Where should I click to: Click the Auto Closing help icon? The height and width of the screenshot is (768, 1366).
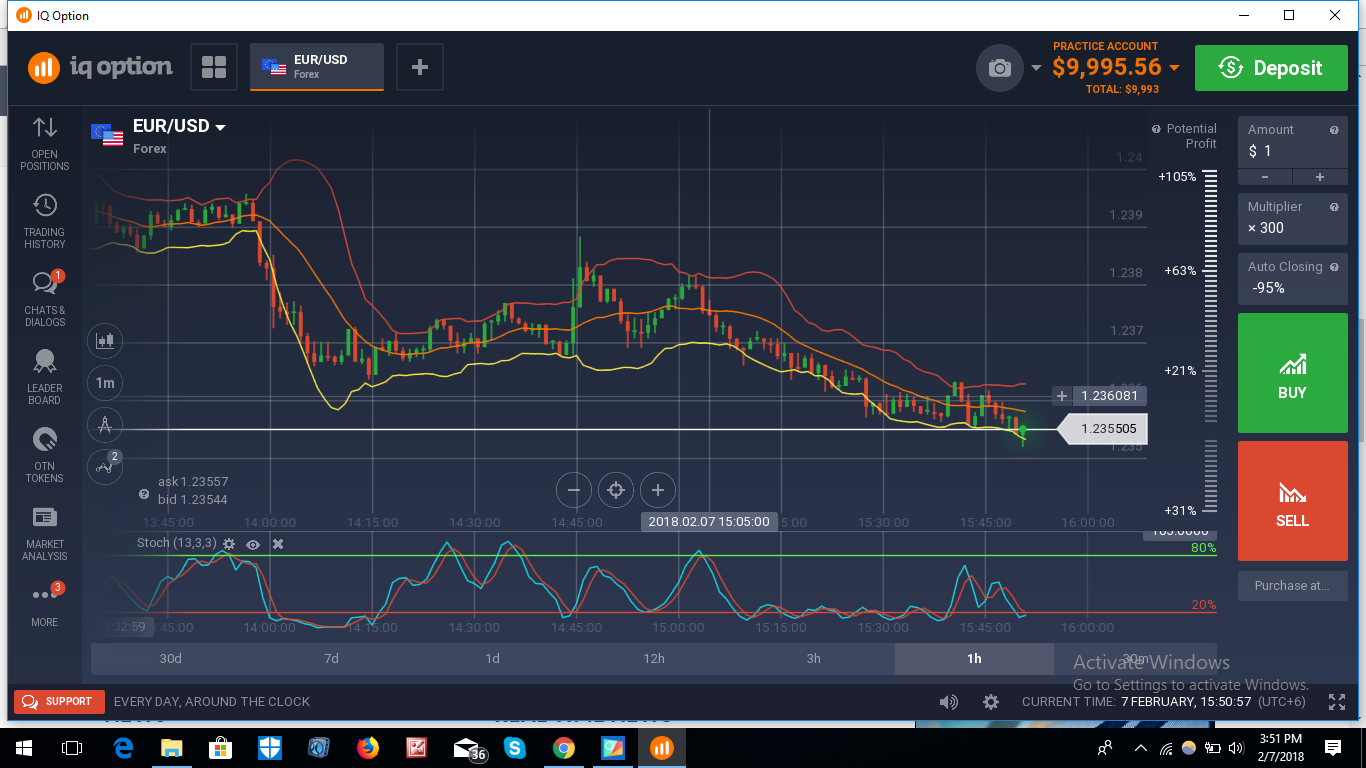click(x=1334, y=267)
